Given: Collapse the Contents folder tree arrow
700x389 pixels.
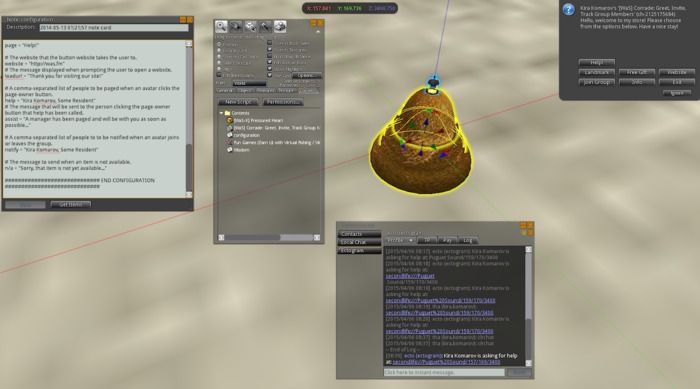Looking at the screenshot, I should point(221,113).
